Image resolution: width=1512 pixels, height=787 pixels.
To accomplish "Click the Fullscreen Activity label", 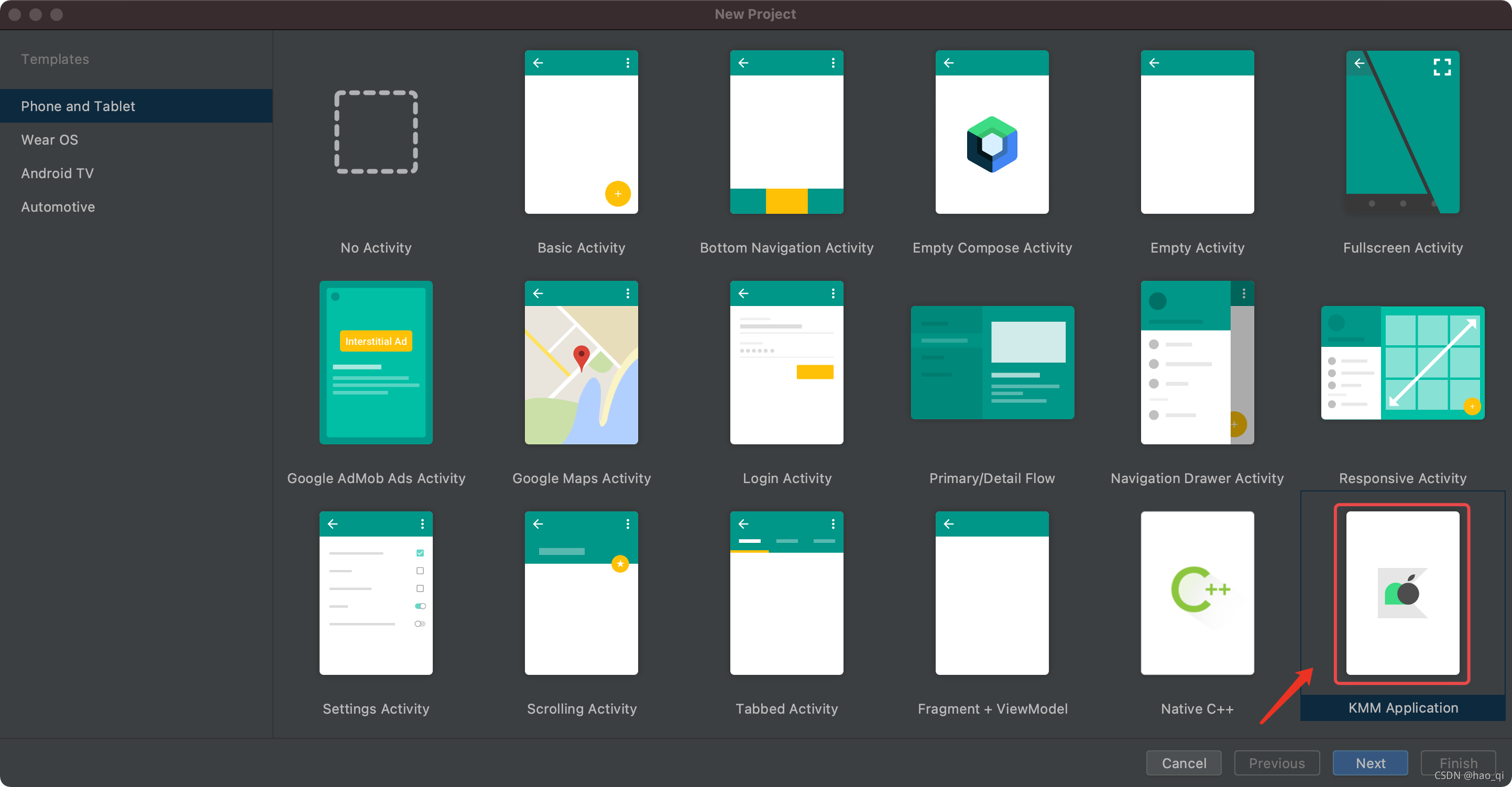I will click(1403, 248).
